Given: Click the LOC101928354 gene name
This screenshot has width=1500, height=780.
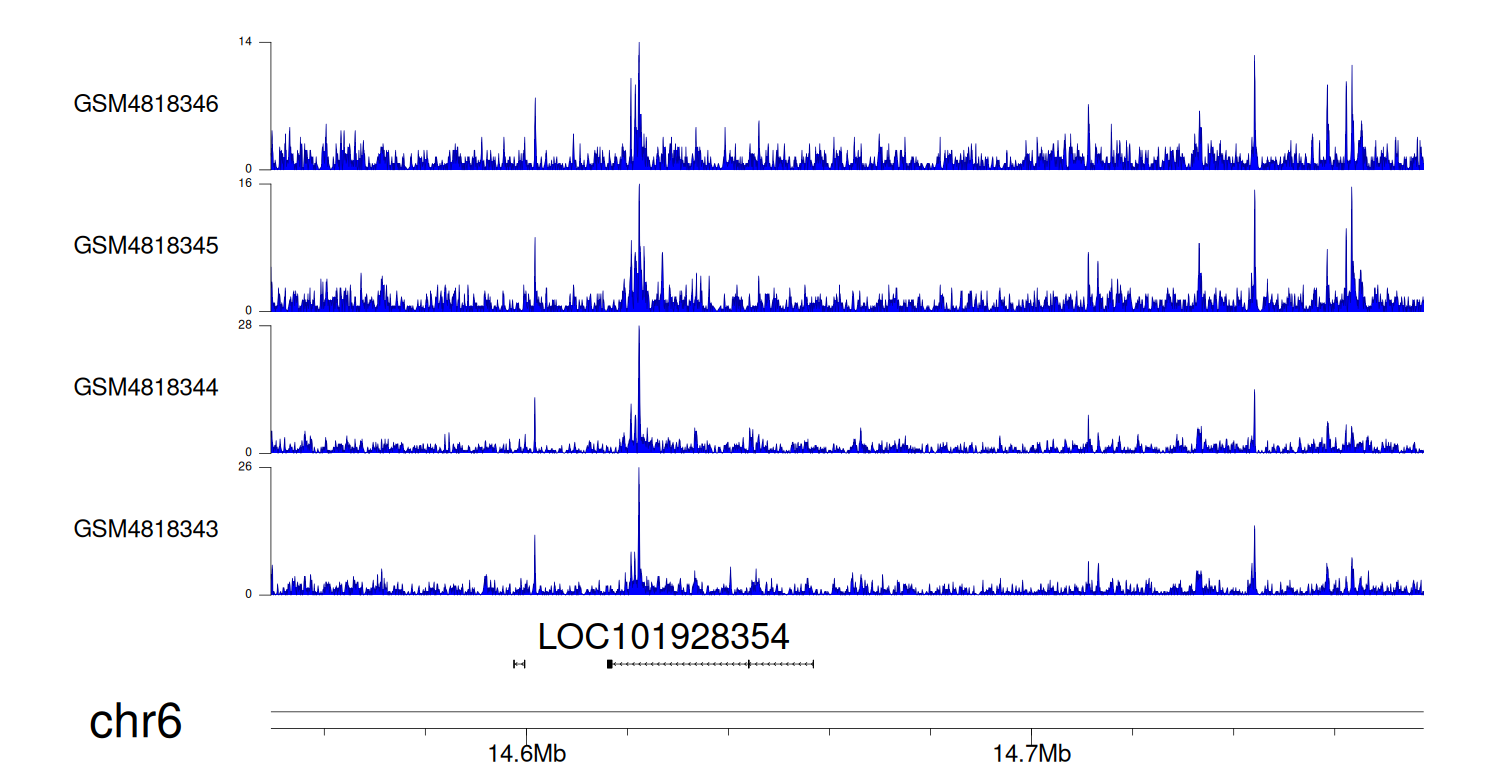Looking at the screenshot, I should click(x=663, y=637).
